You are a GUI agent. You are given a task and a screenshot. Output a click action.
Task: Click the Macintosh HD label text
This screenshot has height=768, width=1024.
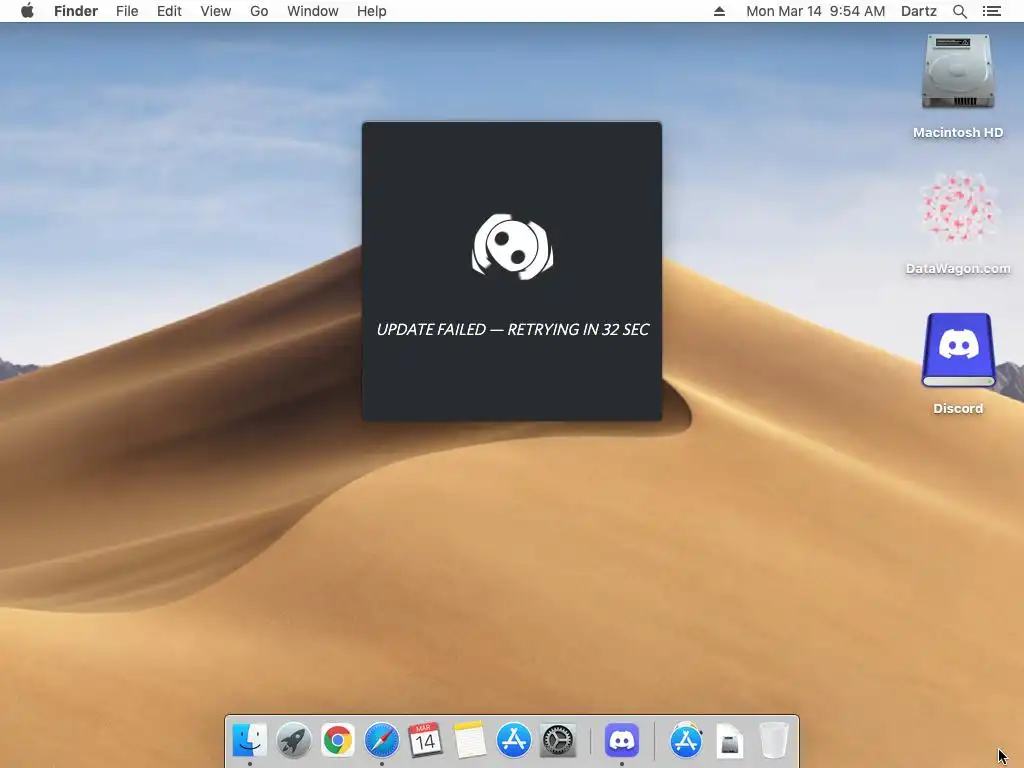[958, 133]
